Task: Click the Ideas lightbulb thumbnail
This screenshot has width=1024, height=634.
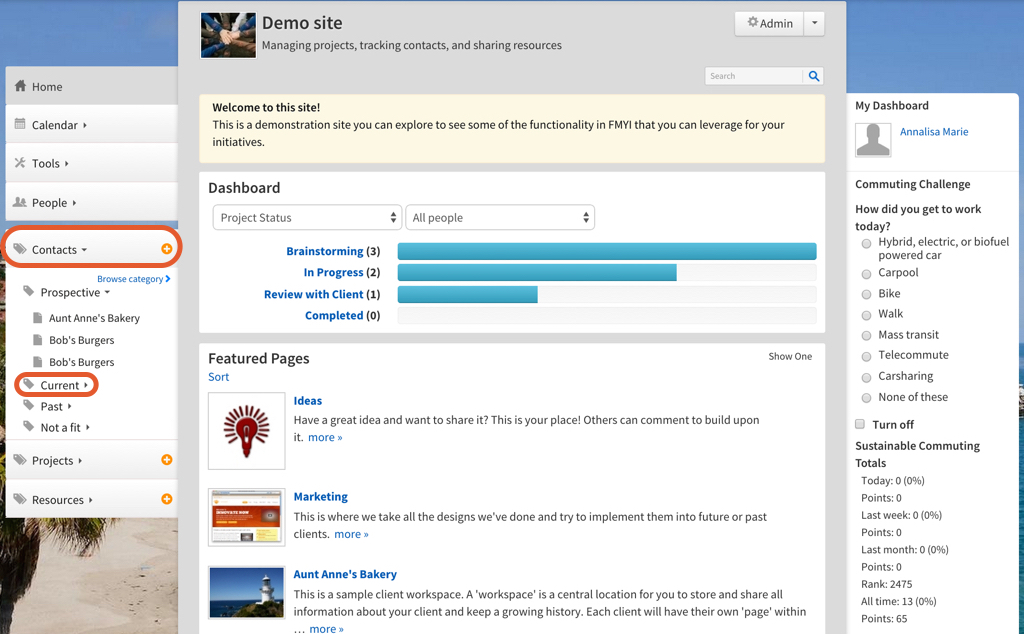Action: [x=246, y=431]
